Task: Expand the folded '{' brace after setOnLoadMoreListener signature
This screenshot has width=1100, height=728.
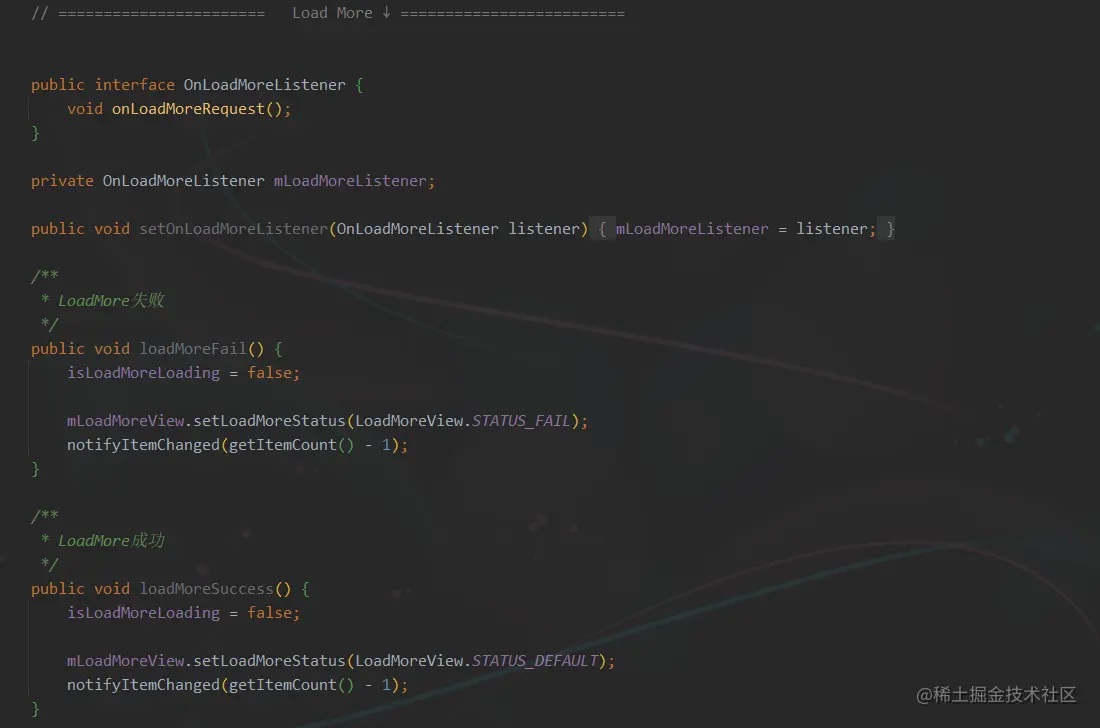Action: click(x=602, y=229)
